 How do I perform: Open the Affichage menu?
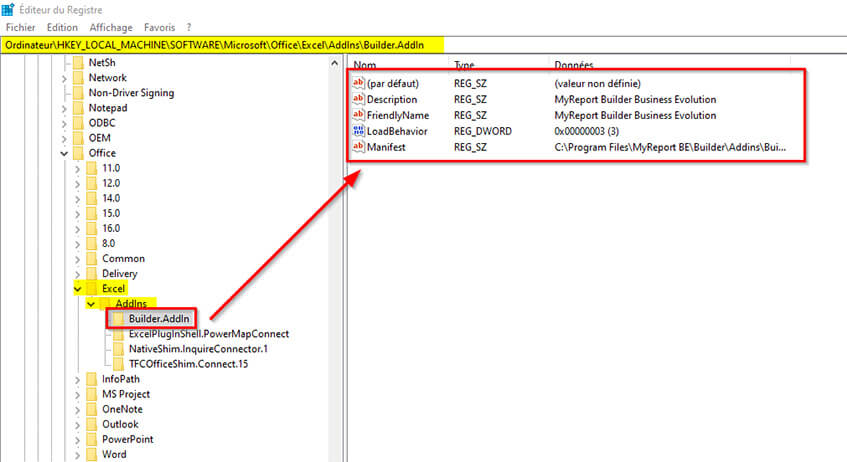110,27
